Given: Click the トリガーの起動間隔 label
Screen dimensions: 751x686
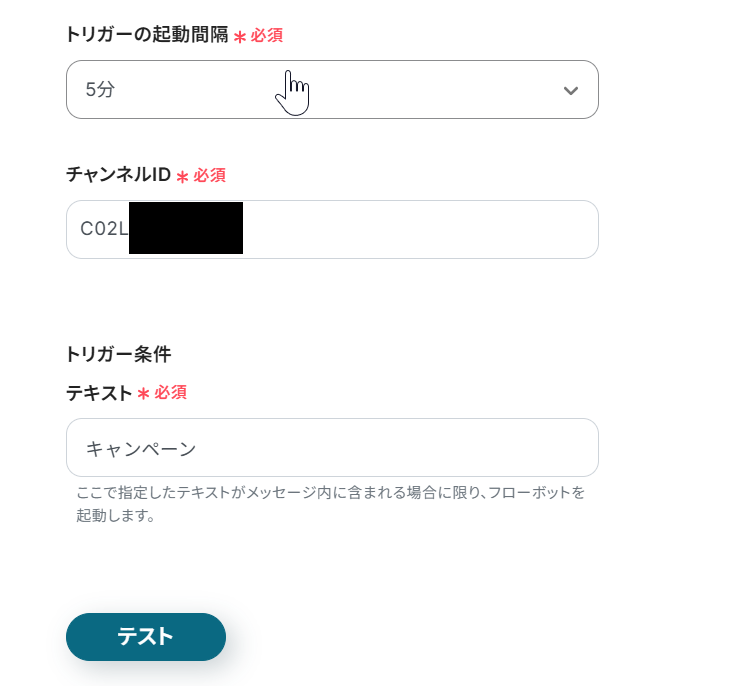Looking at the screenshot, I should click(x=147, y=35).
